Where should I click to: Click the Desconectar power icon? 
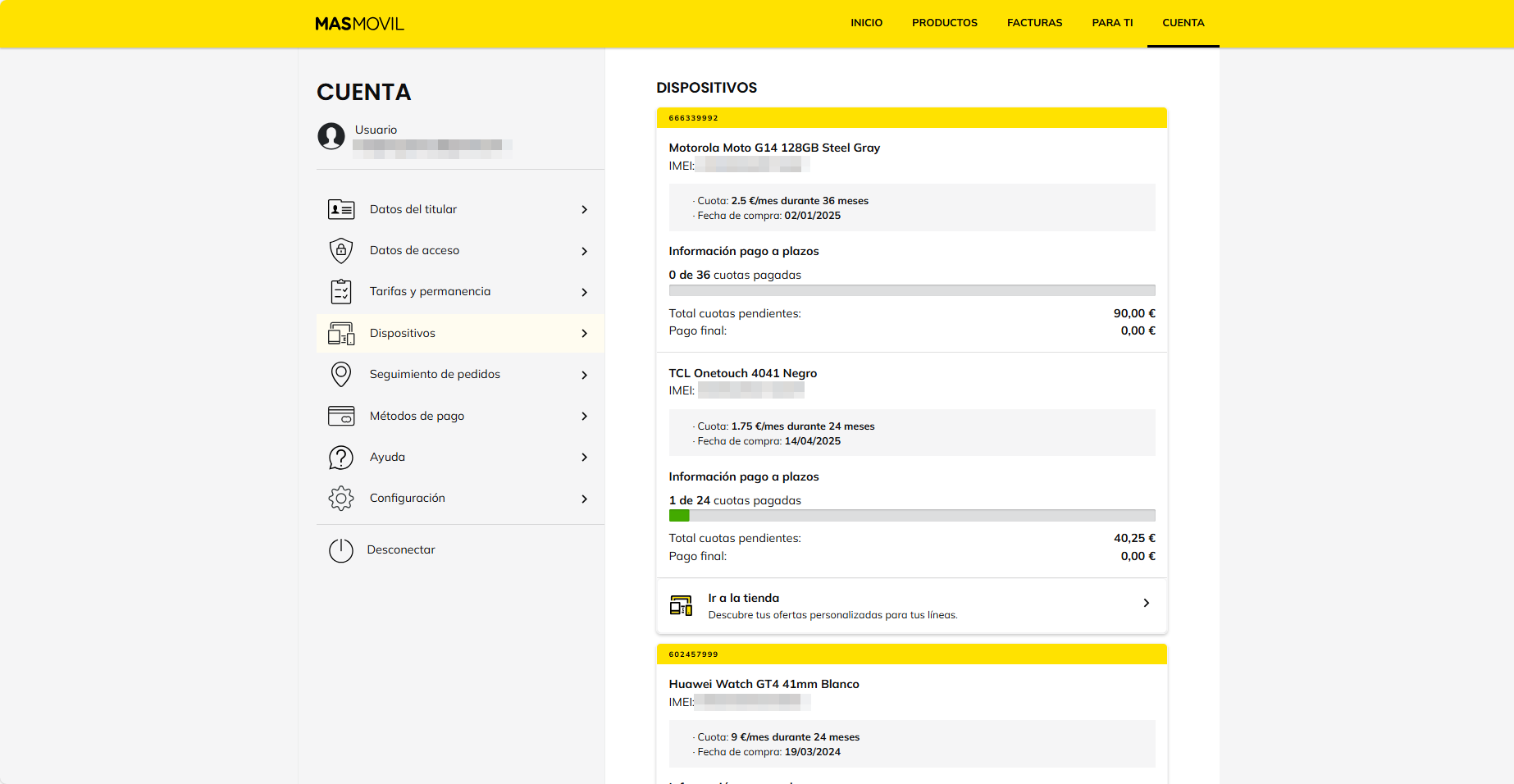[x=341, y=550]
